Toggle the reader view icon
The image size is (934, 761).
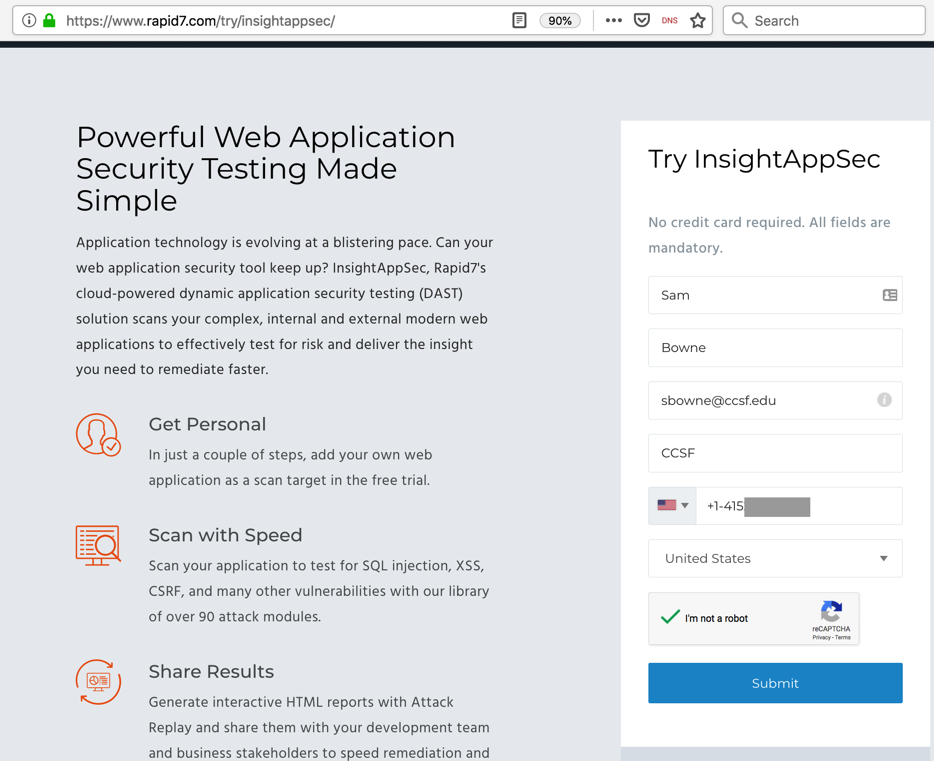(519, 20)
